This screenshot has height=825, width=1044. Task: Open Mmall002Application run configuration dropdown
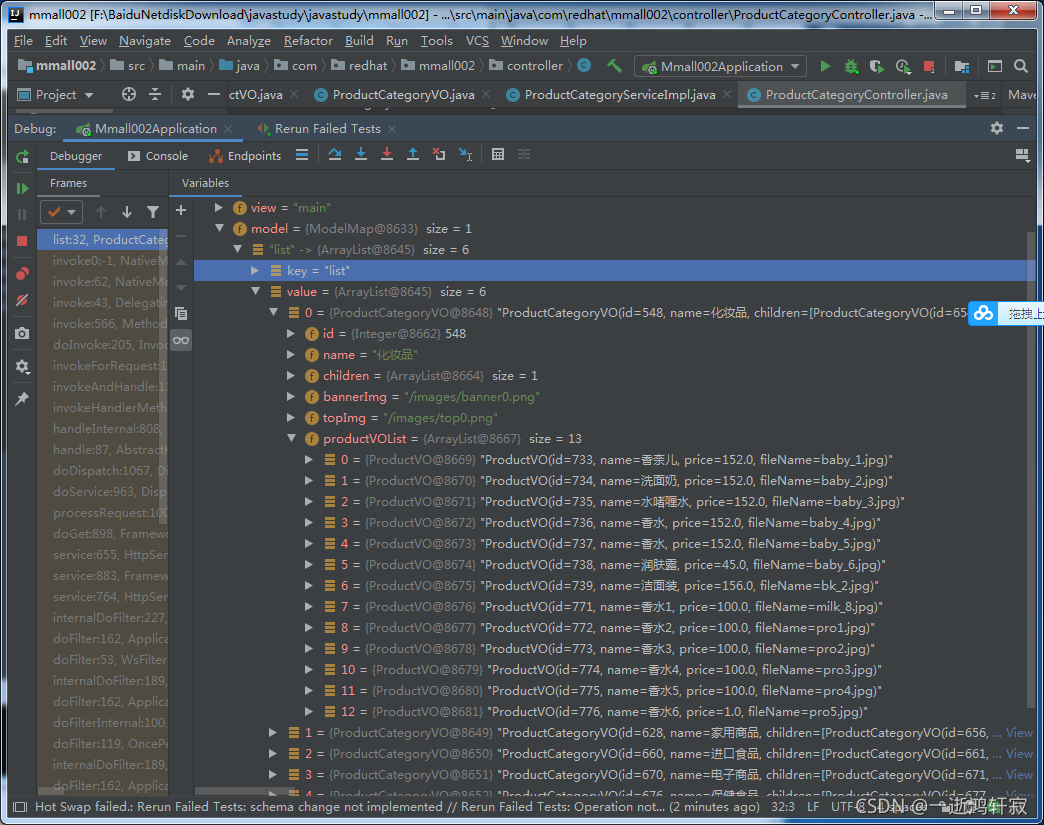point(721,66)
